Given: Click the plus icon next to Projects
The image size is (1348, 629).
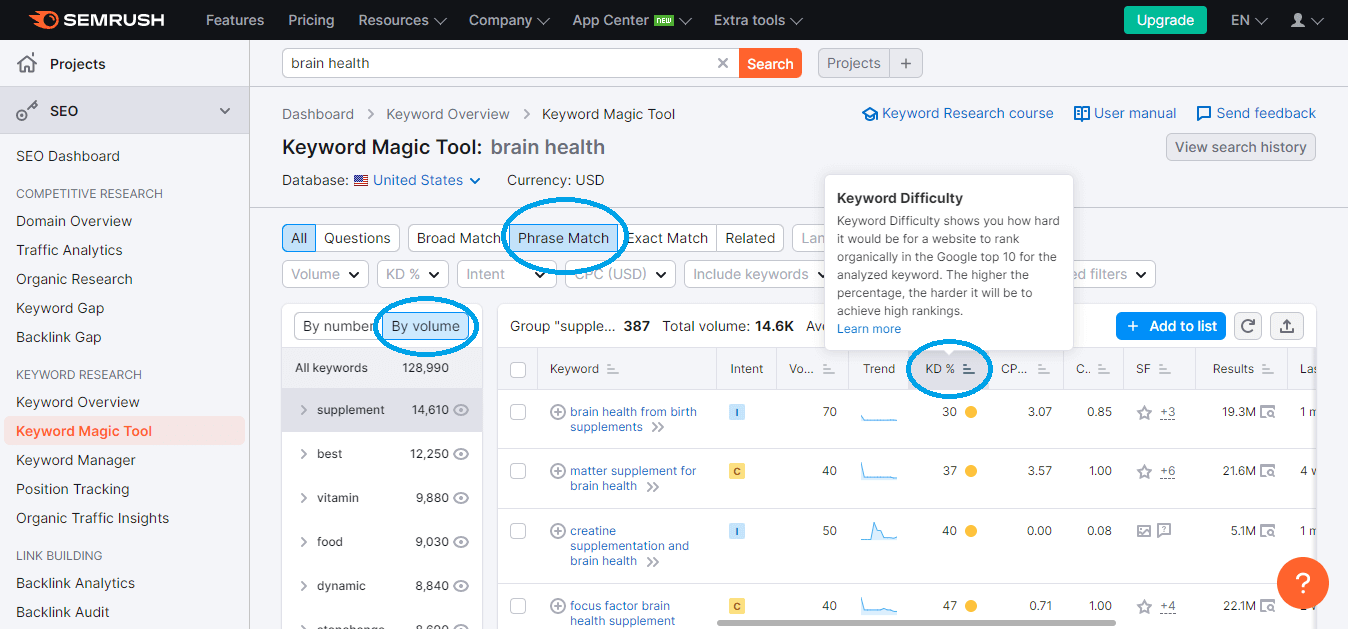Looking at the screenshot, I should (x=906, y=63).
